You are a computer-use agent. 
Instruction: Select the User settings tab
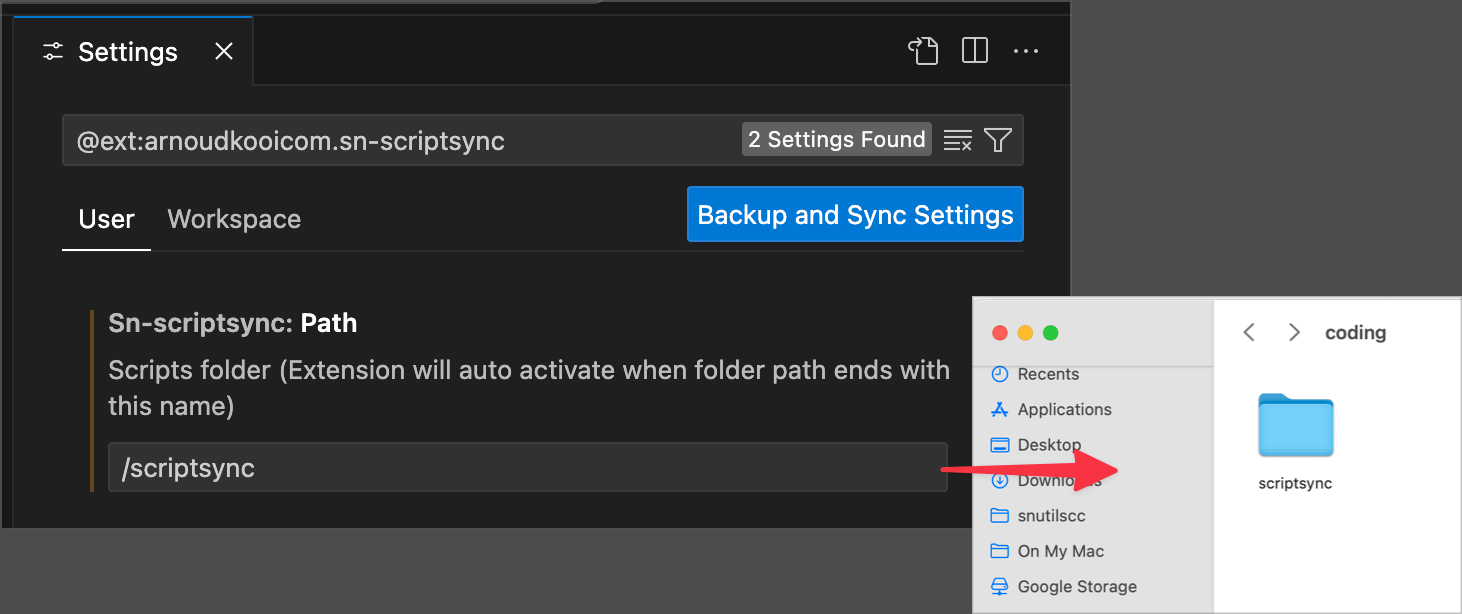click(x=105, y=219)
